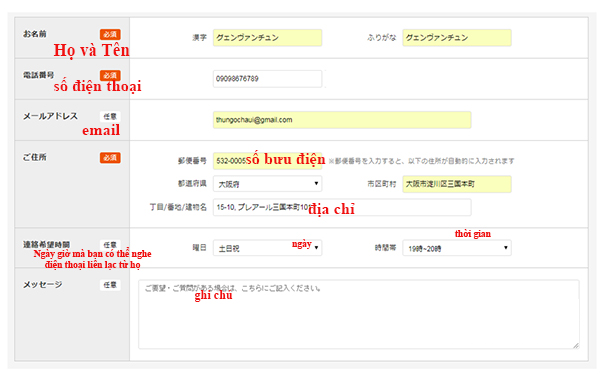Click the 市区町村 city input field

pyautogui.click(x=457, y=184)
